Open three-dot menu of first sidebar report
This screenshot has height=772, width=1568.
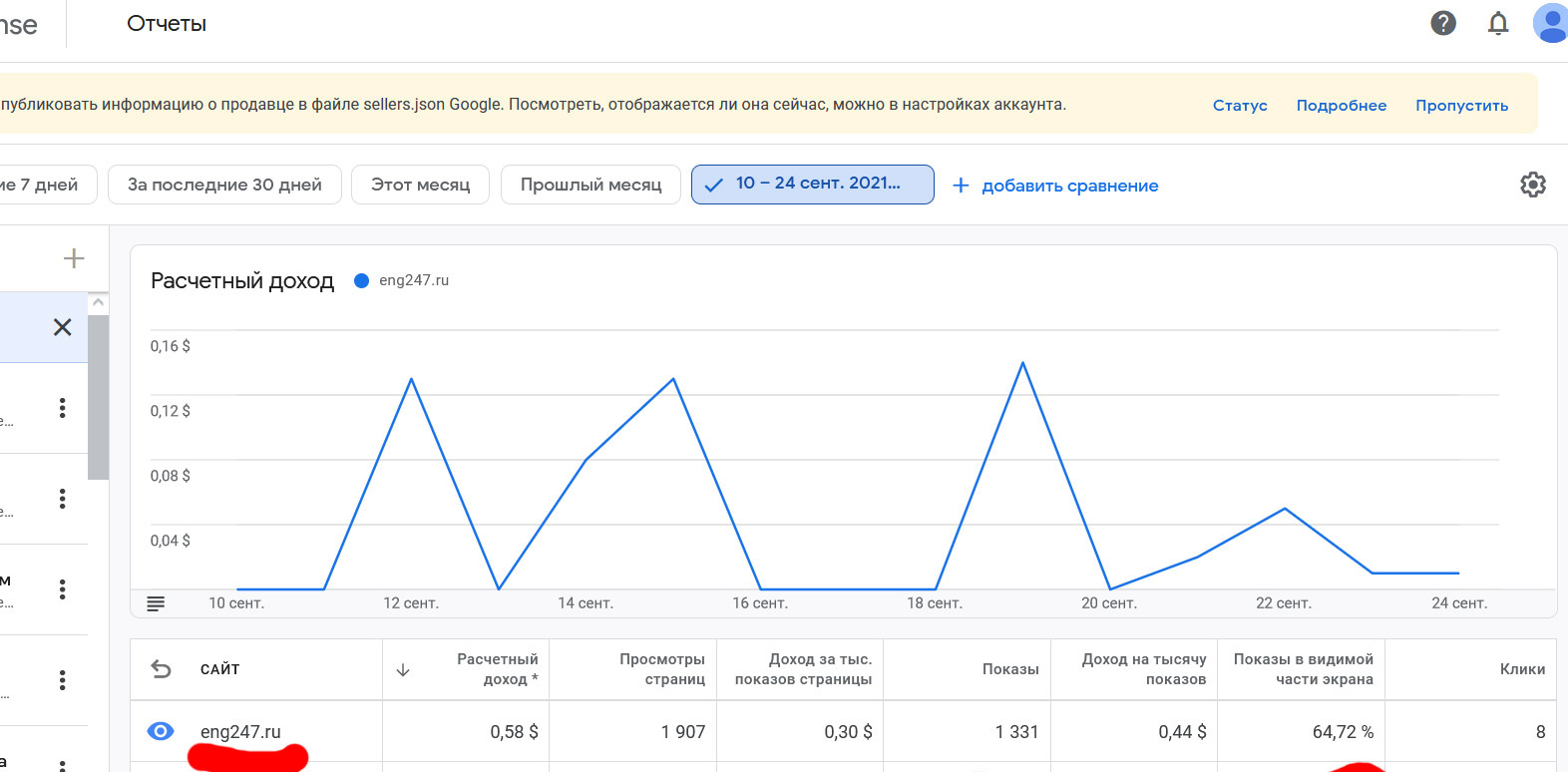click(x=62, y=408)
